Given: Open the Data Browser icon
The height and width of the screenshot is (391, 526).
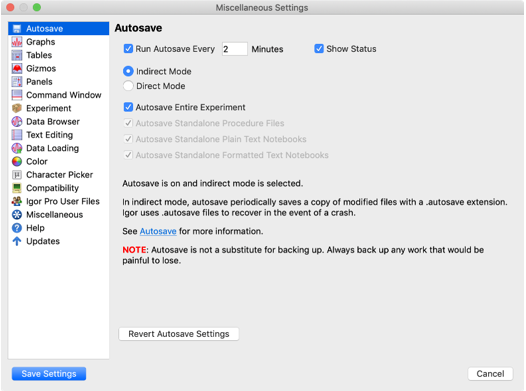Looking at the screenshot, I should [17, 121].
